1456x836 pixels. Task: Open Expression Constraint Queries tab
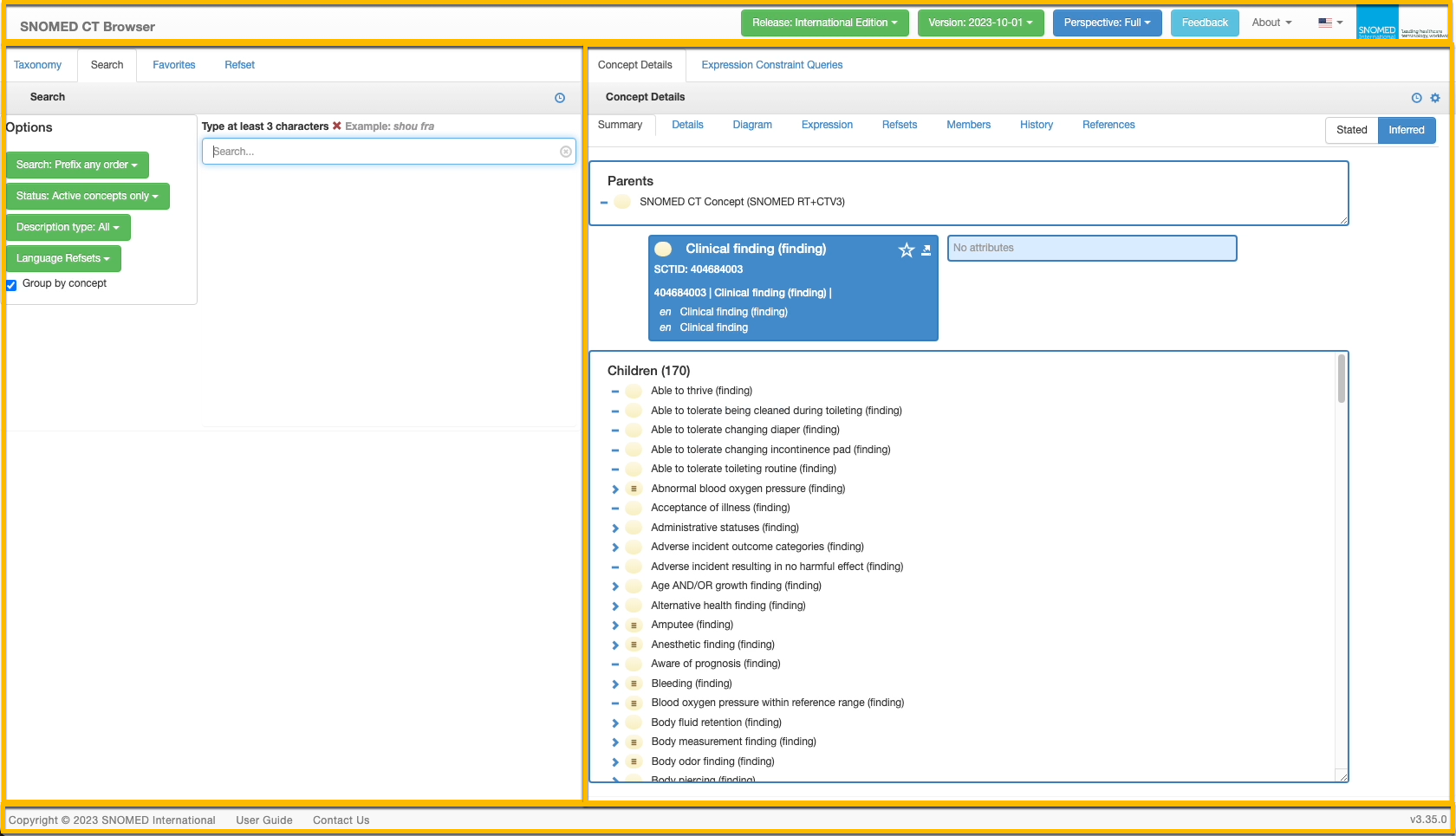pyautogui.click(x=772, y=65)
